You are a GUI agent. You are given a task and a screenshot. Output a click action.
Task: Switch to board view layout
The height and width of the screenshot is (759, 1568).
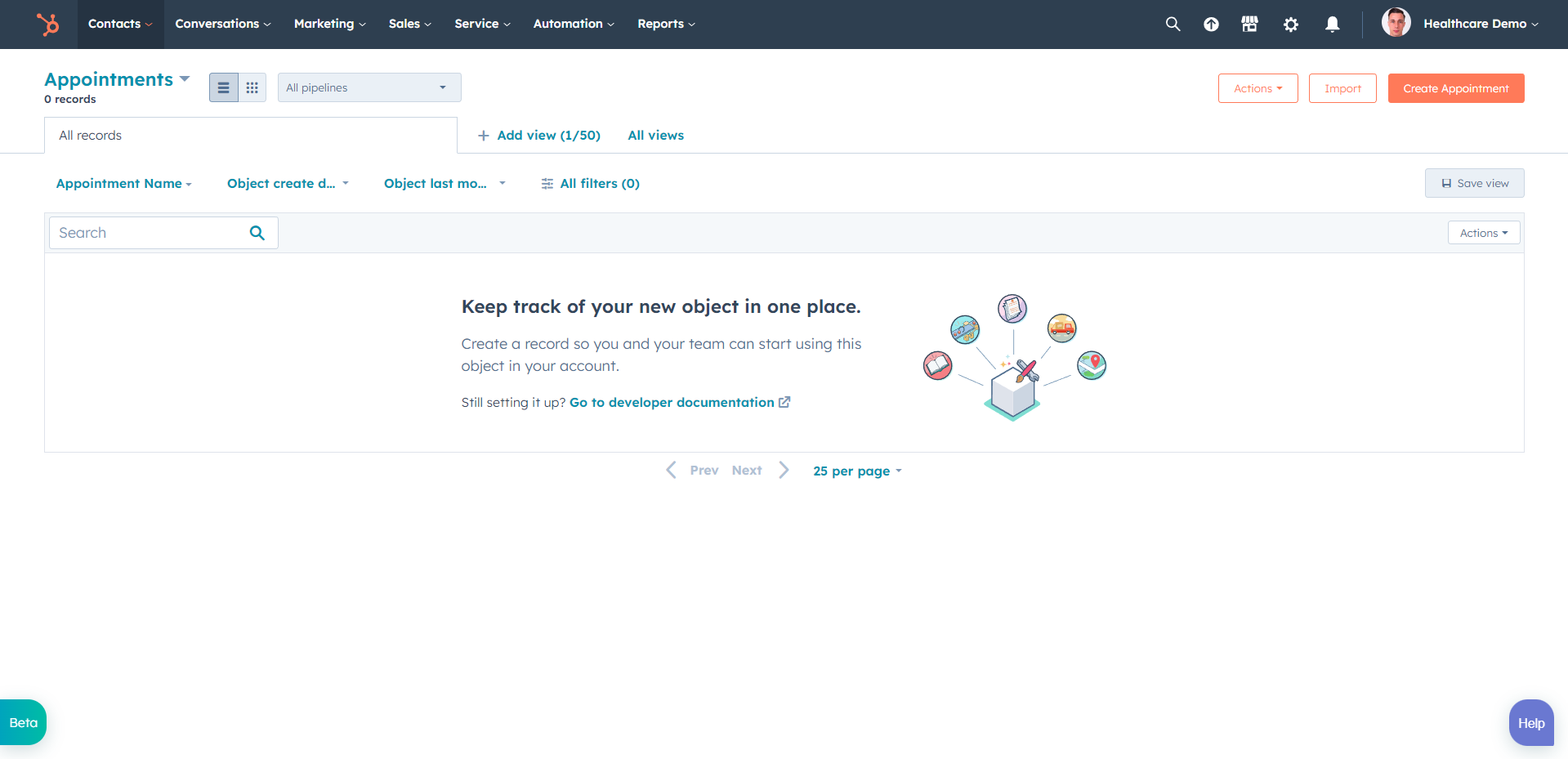(252, 87)
